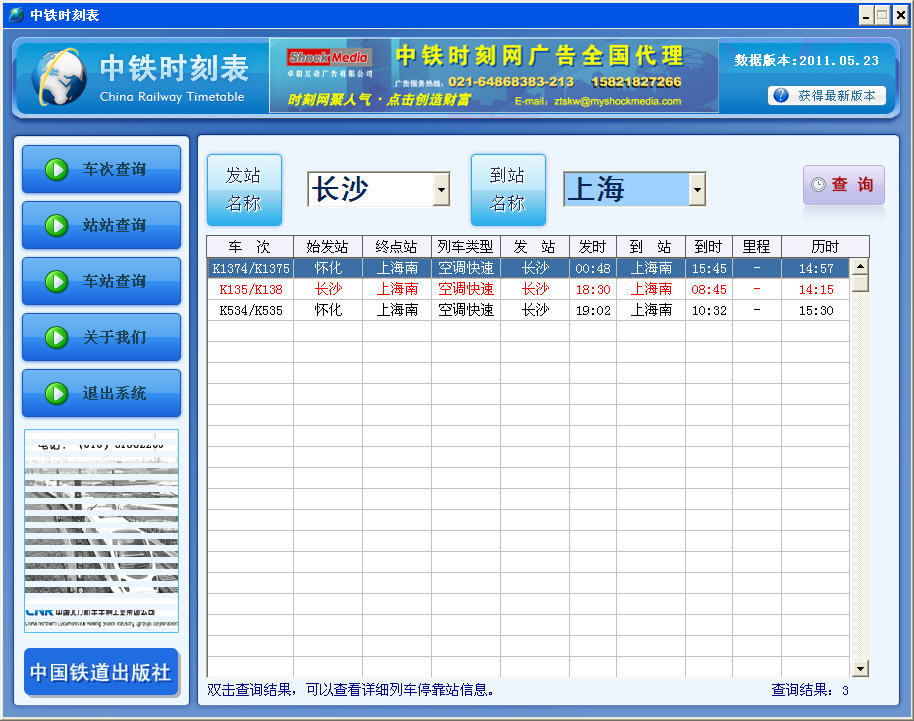The width and height of the screenshot is (914, 721).
Task: Expand the departure station 长沙 dropdown arrow
Action: (442, 189)
